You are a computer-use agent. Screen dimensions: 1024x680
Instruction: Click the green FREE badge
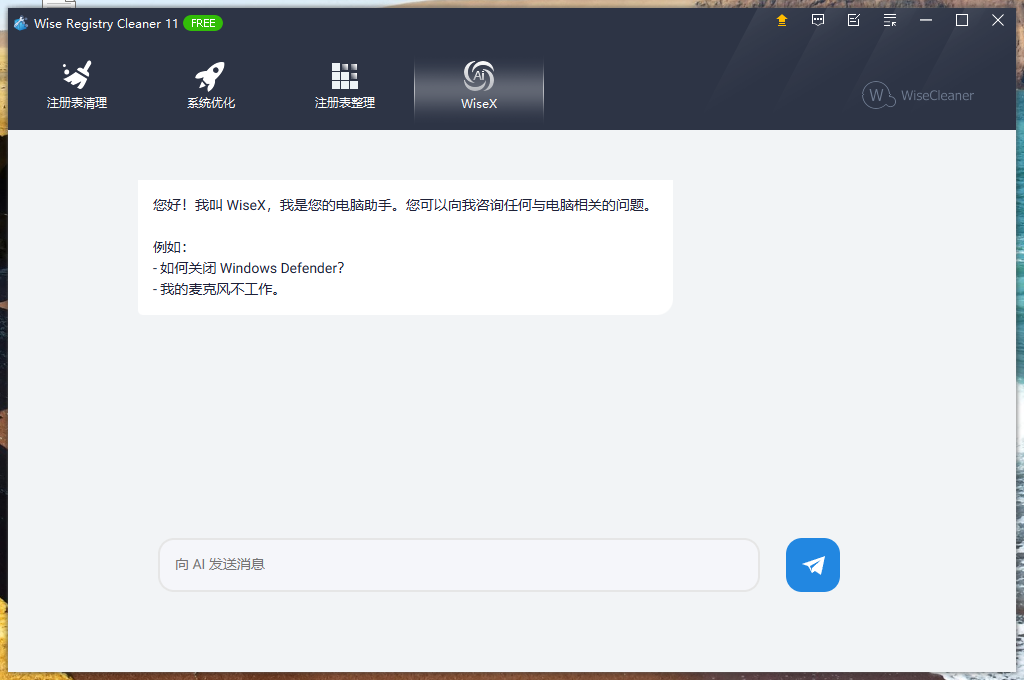click(203, 24)
